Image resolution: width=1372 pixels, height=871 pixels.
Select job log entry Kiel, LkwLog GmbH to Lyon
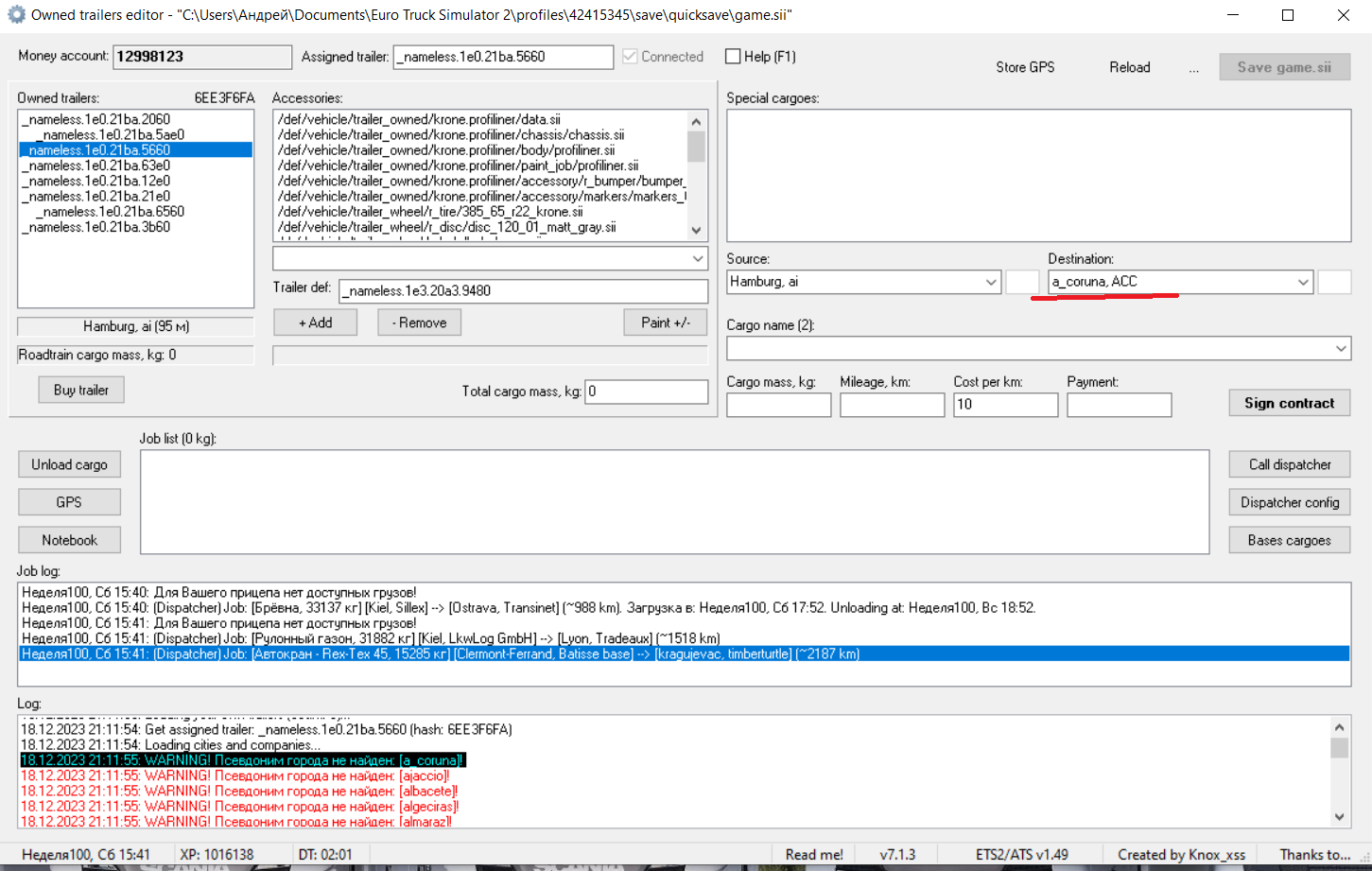coord(685,638)
